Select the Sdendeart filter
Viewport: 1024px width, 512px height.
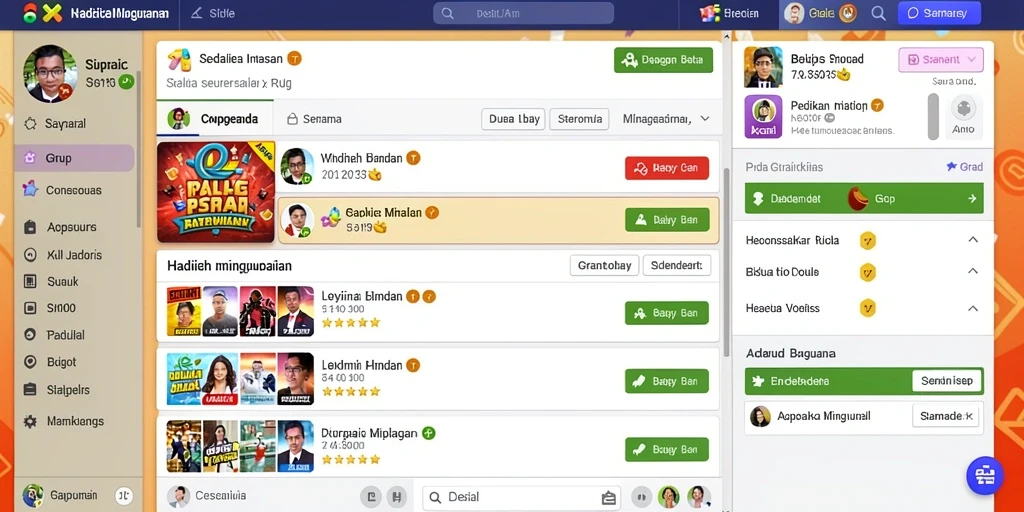coord(677,265)
